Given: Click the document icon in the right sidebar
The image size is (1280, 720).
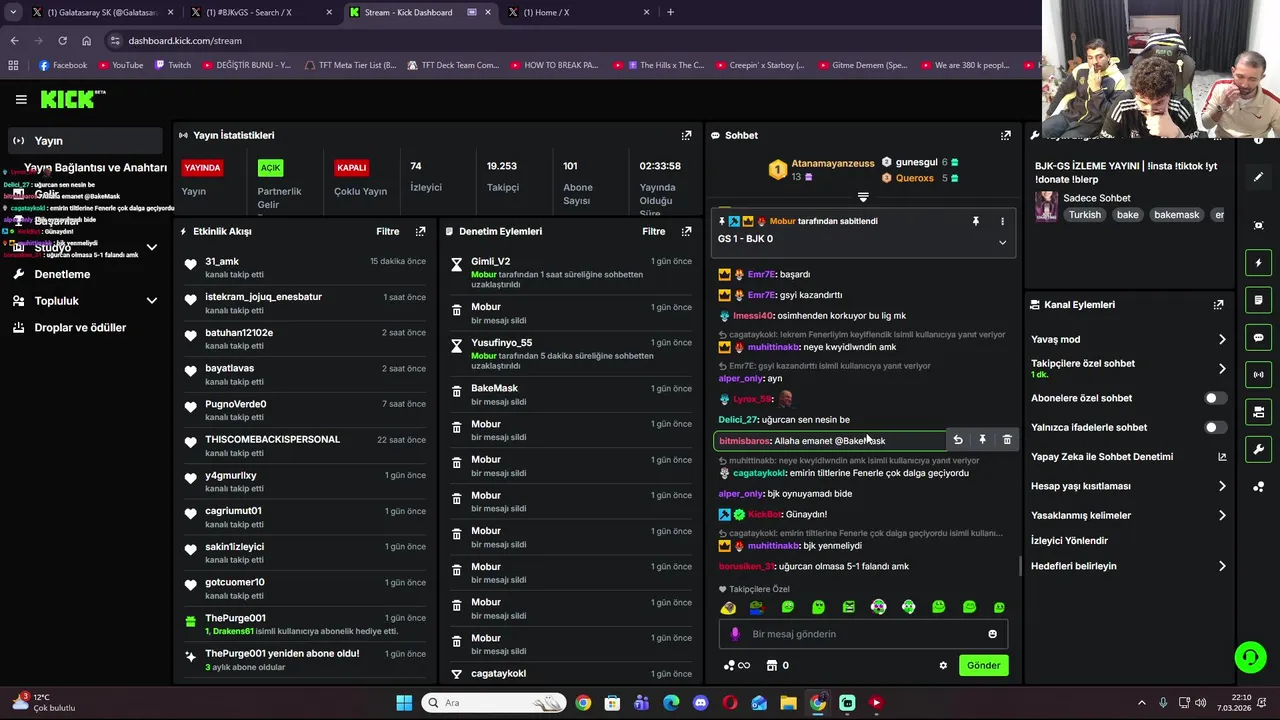Looking at the screenshot, I should point(1258,300).
